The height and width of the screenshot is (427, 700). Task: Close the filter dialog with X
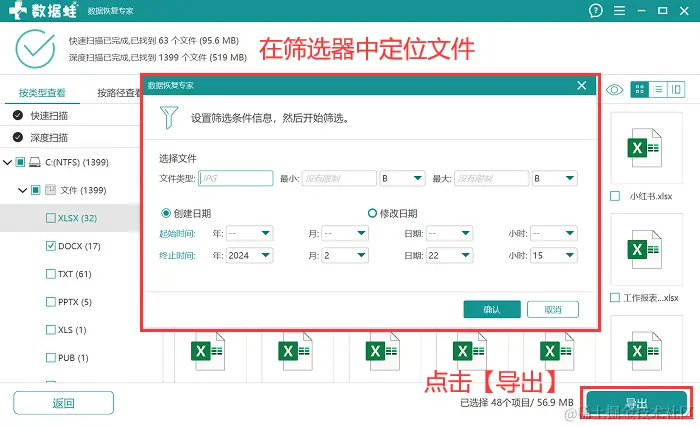581,85
